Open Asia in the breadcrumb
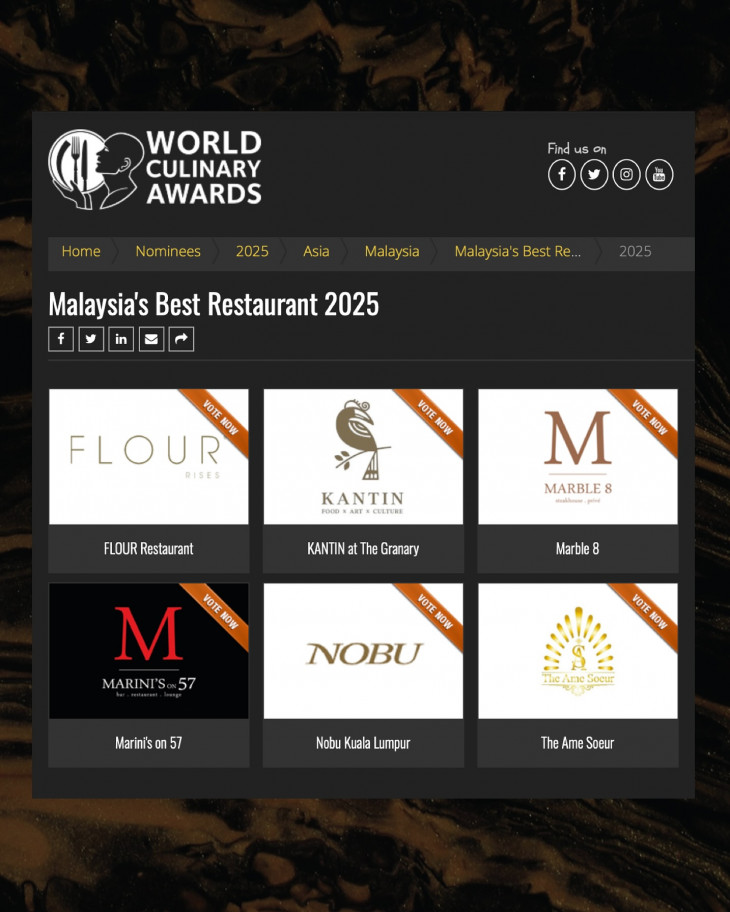This screenshot has height=912, width=730. pyautogui.click(x=316, y=251)
